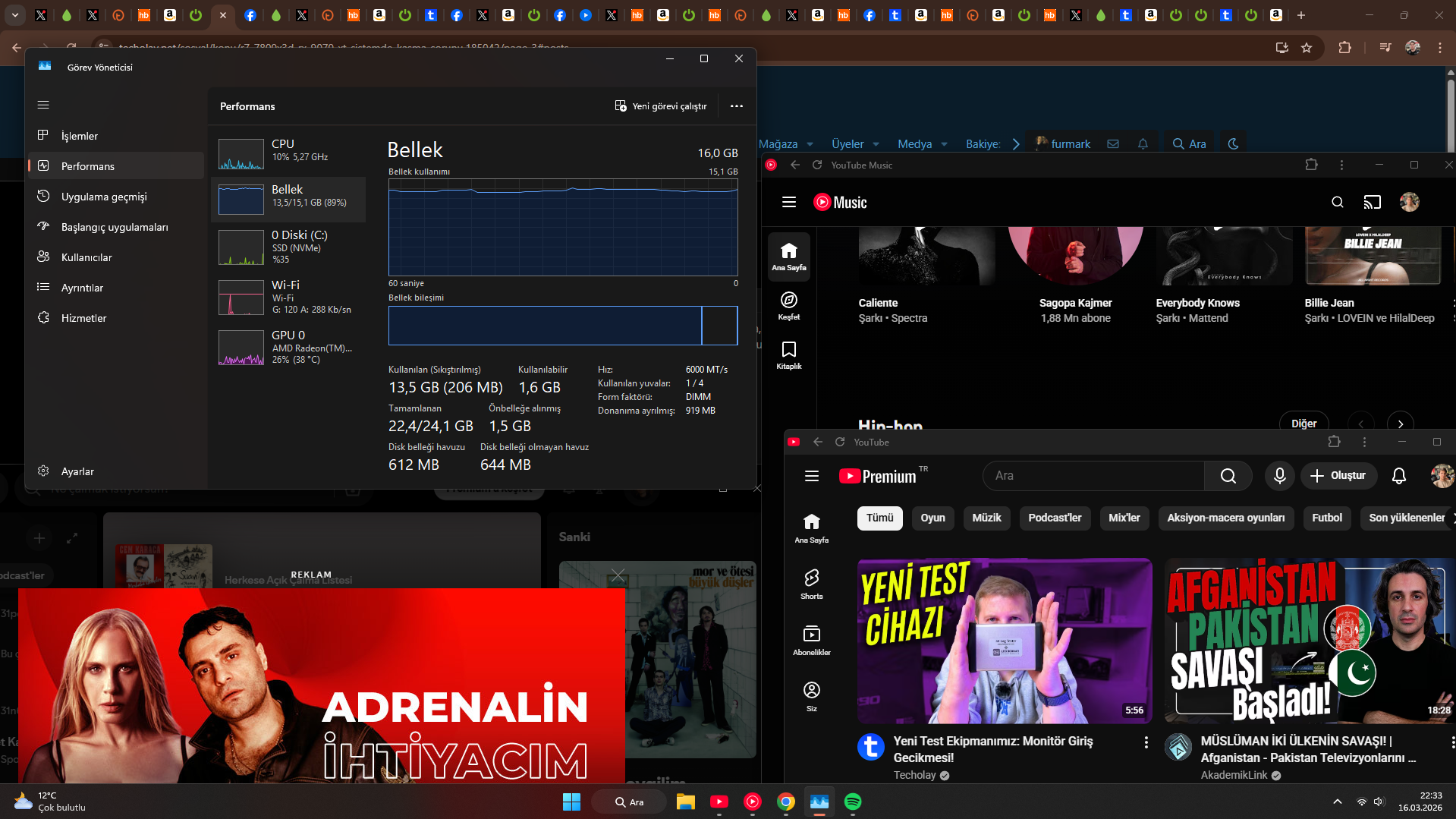The width and height of the screenshot is (1456, 819).
Task: Toggle forum dark mode moon icon
Action: [x=1233, y=143]
